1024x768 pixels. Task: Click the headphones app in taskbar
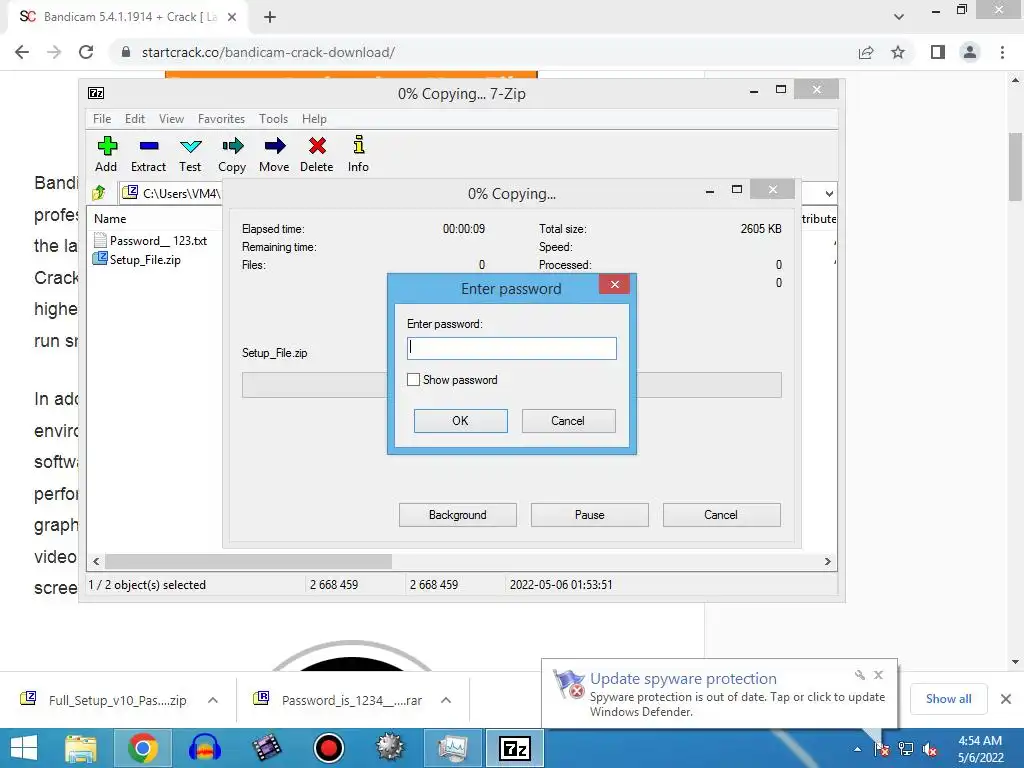click(x=204, y=748)
